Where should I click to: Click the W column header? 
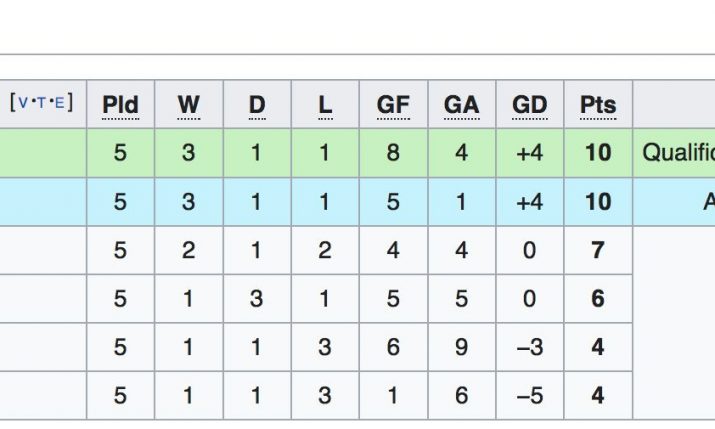coord(188,105)
